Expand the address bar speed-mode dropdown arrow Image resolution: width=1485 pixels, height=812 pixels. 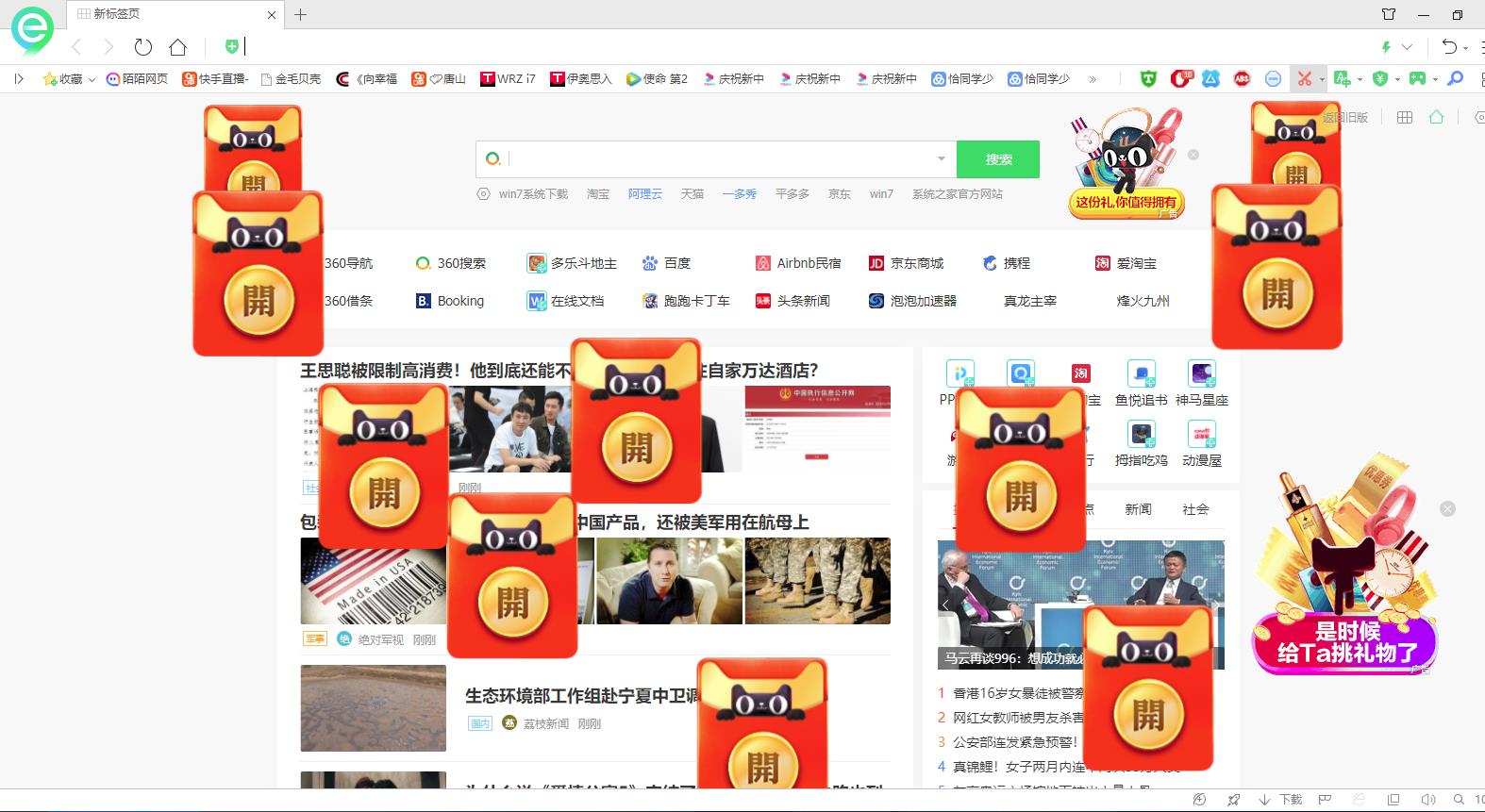pos(1407,47)
